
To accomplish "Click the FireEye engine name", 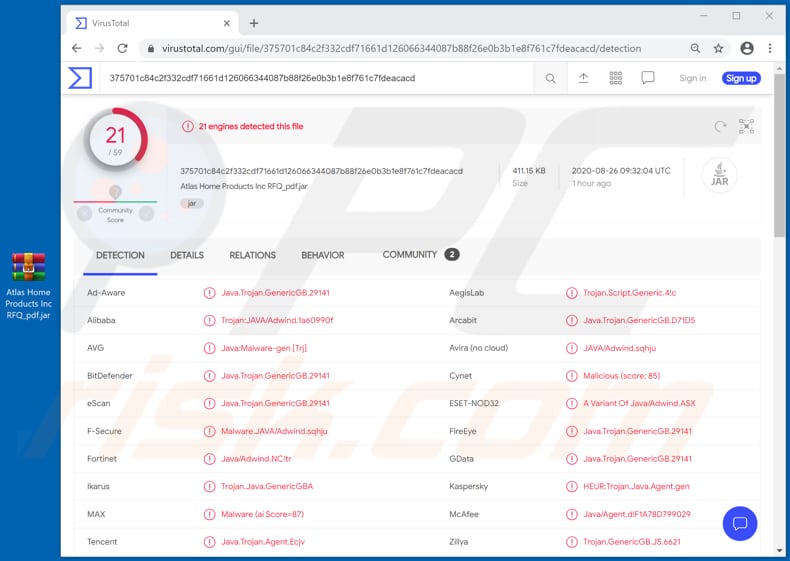I will (x=463, y=431).
